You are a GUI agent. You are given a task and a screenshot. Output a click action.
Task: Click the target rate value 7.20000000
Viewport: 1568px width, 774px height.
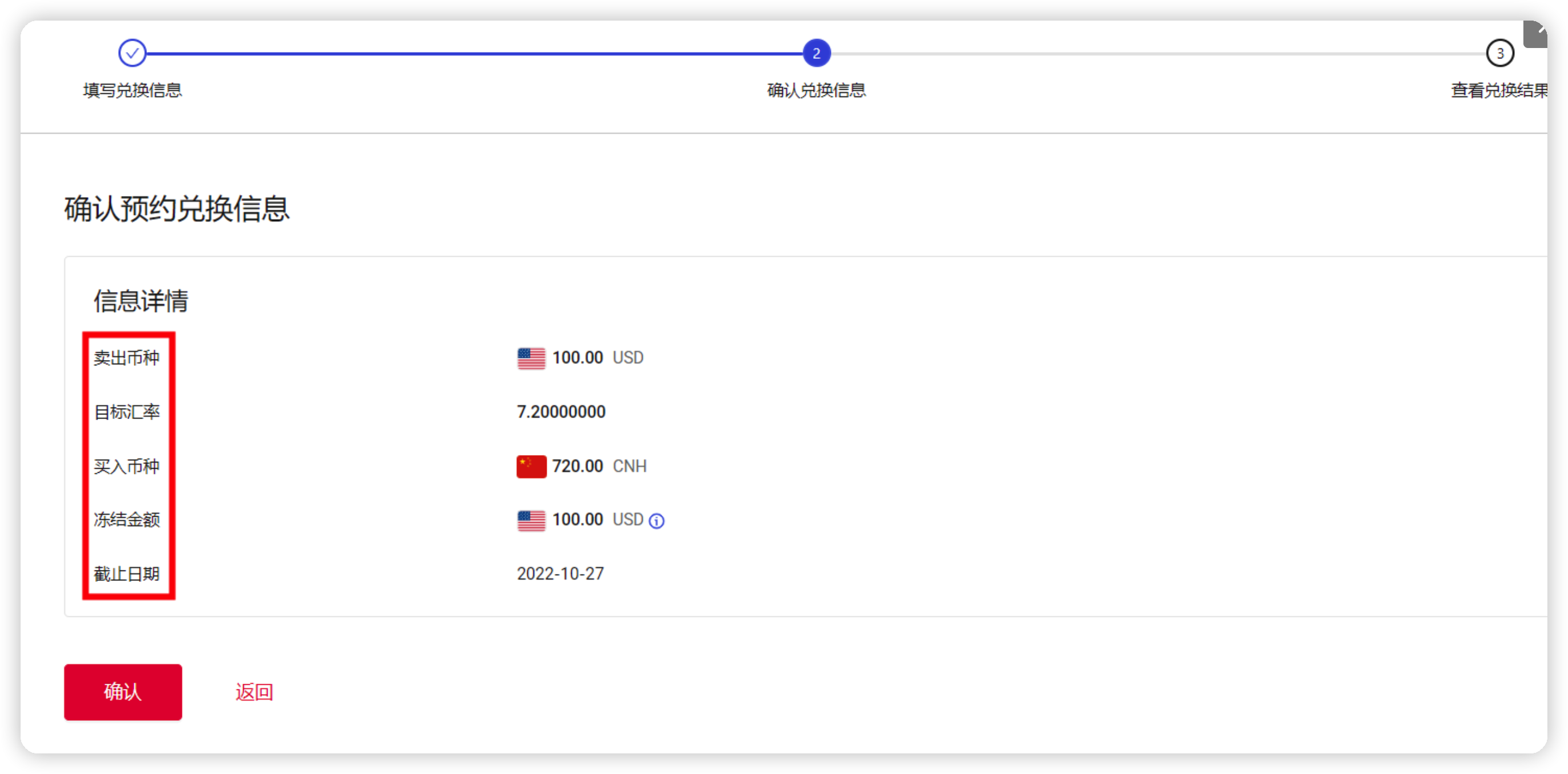point(560,412)
